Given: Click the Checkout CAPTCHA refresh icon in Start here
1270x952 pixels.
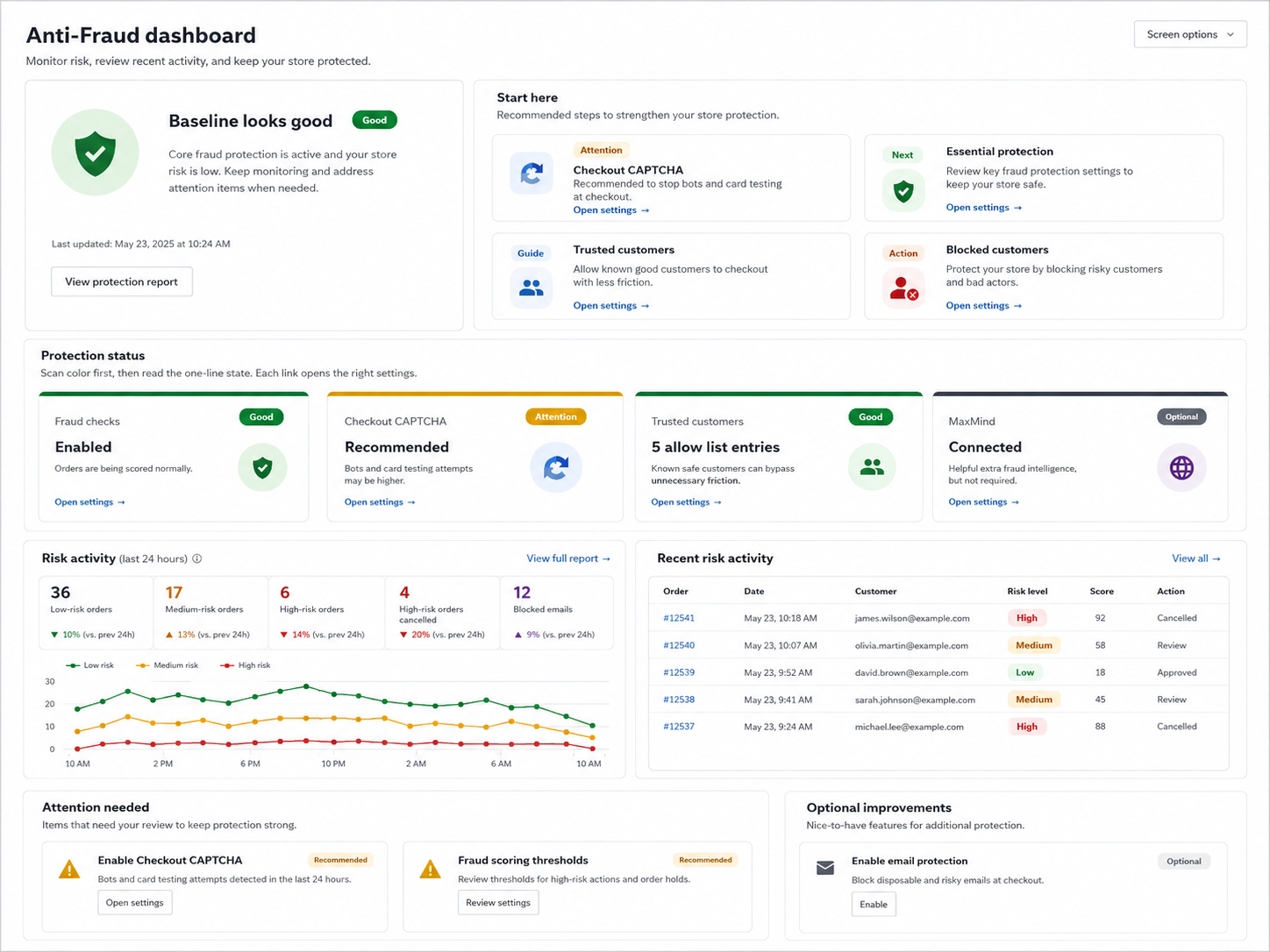Looking at the screenshot, I should [532, 173].
